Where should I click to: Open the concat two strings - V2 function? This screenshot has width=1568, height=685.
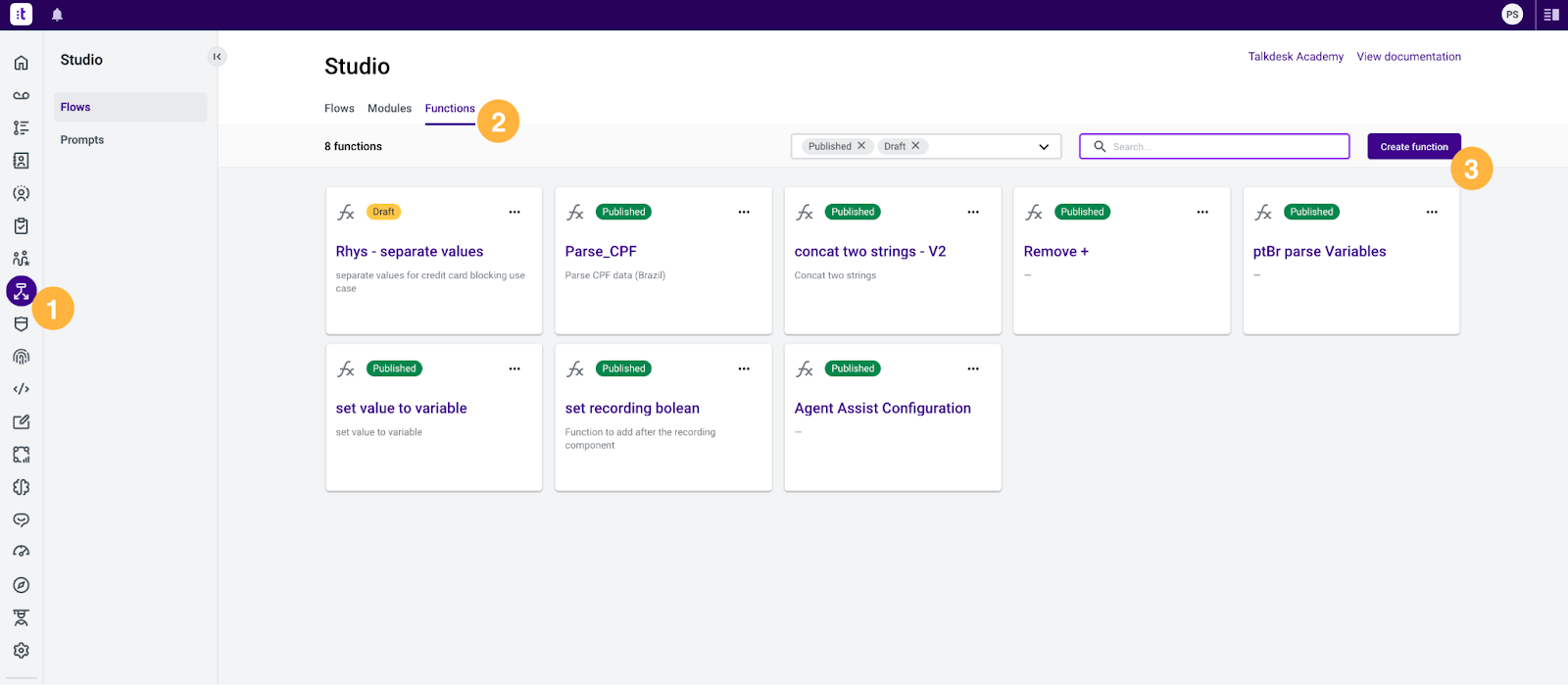(x=870, y=252)
